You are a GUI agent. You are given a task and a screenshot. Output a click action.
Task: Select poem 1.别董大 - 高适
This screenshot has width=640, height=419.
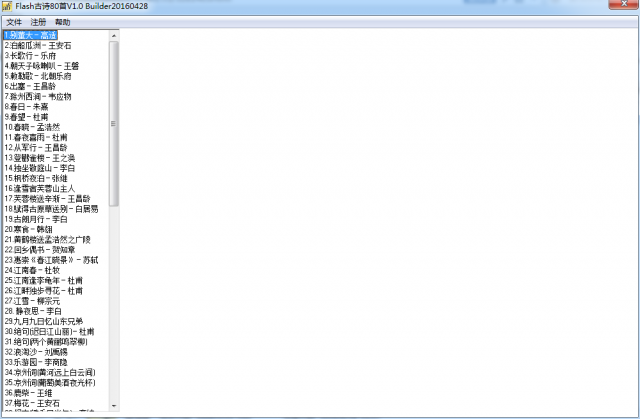[x=30, y=35]
